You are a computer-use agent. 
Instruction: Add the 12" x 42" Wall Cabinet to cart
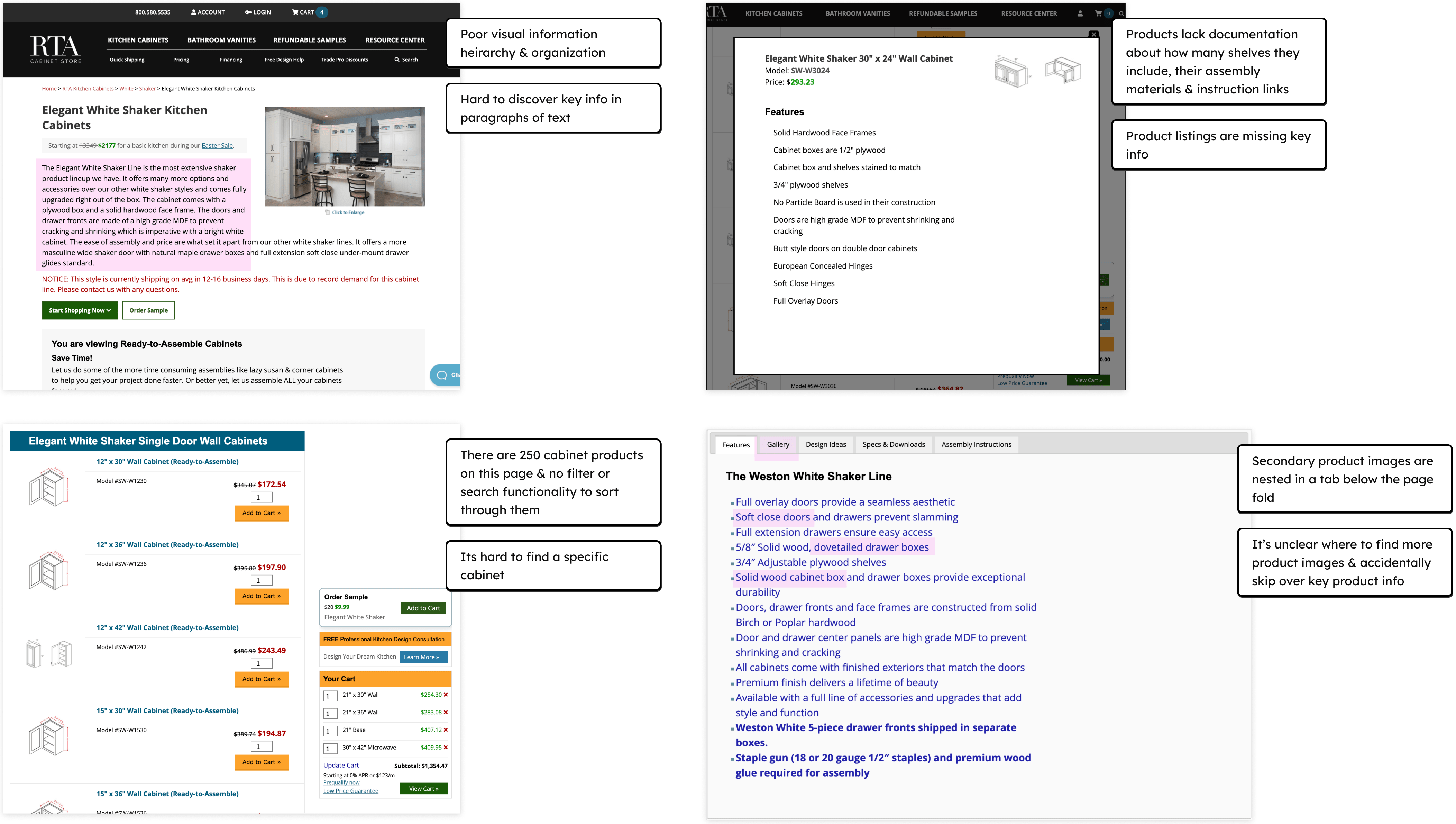(261, 679)
